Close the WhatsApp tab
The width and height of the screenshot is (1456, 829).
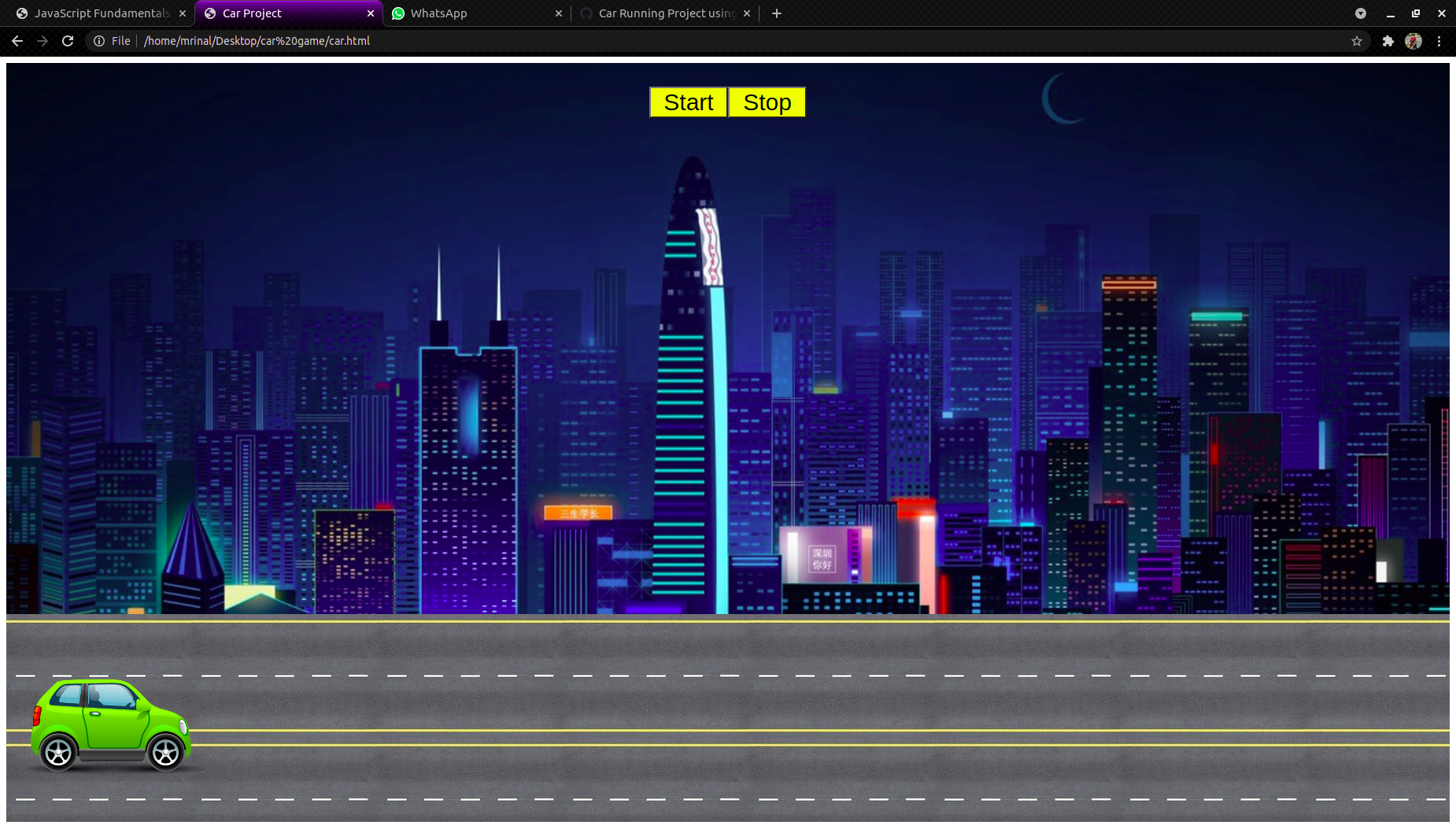pyautogui.click(x=559, y=13)
